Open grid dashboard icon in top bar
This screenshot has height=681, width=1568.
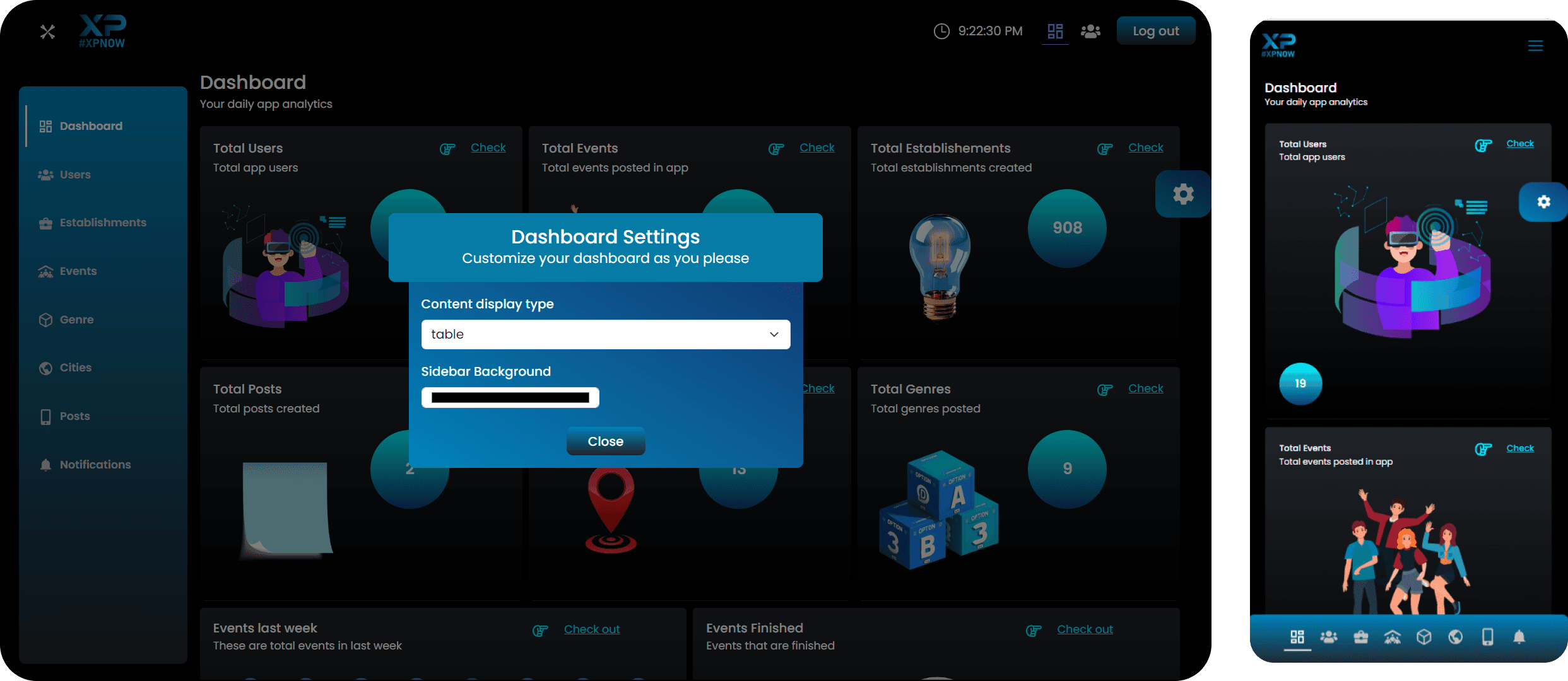(x=1055, y=31)
